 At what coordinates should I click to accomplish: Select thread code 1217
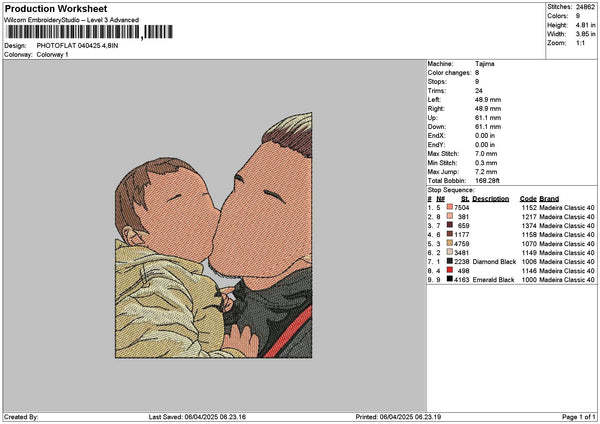(529, 217)
